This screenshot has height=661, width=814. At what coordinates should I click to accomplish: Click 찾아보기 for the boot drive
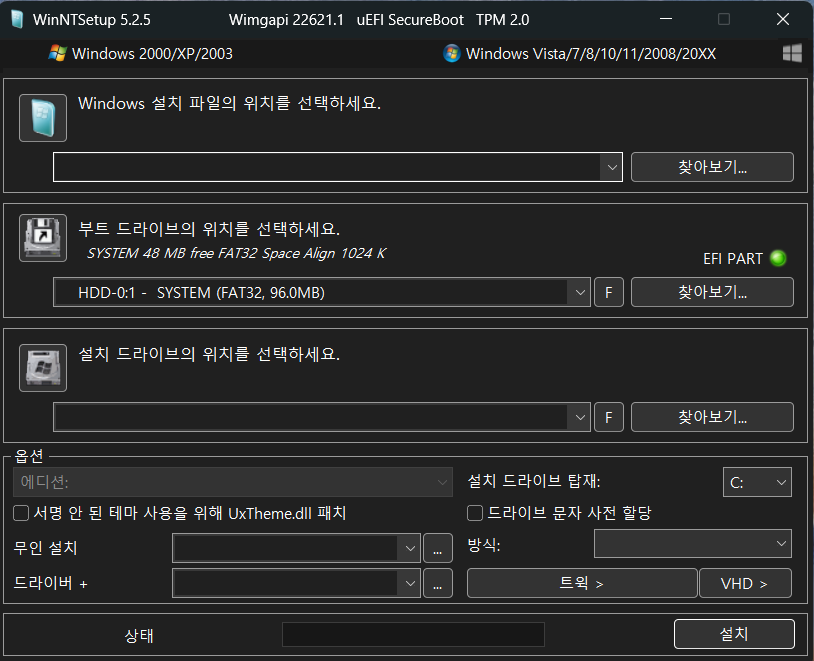712,292
